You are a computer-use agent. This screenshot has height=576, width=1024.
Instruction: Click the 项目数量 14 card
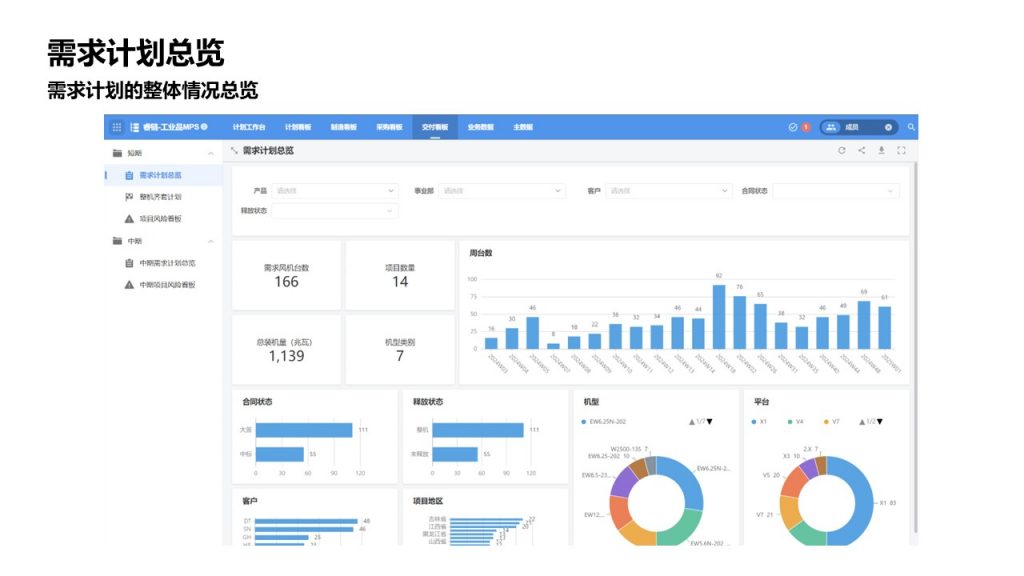400,276
